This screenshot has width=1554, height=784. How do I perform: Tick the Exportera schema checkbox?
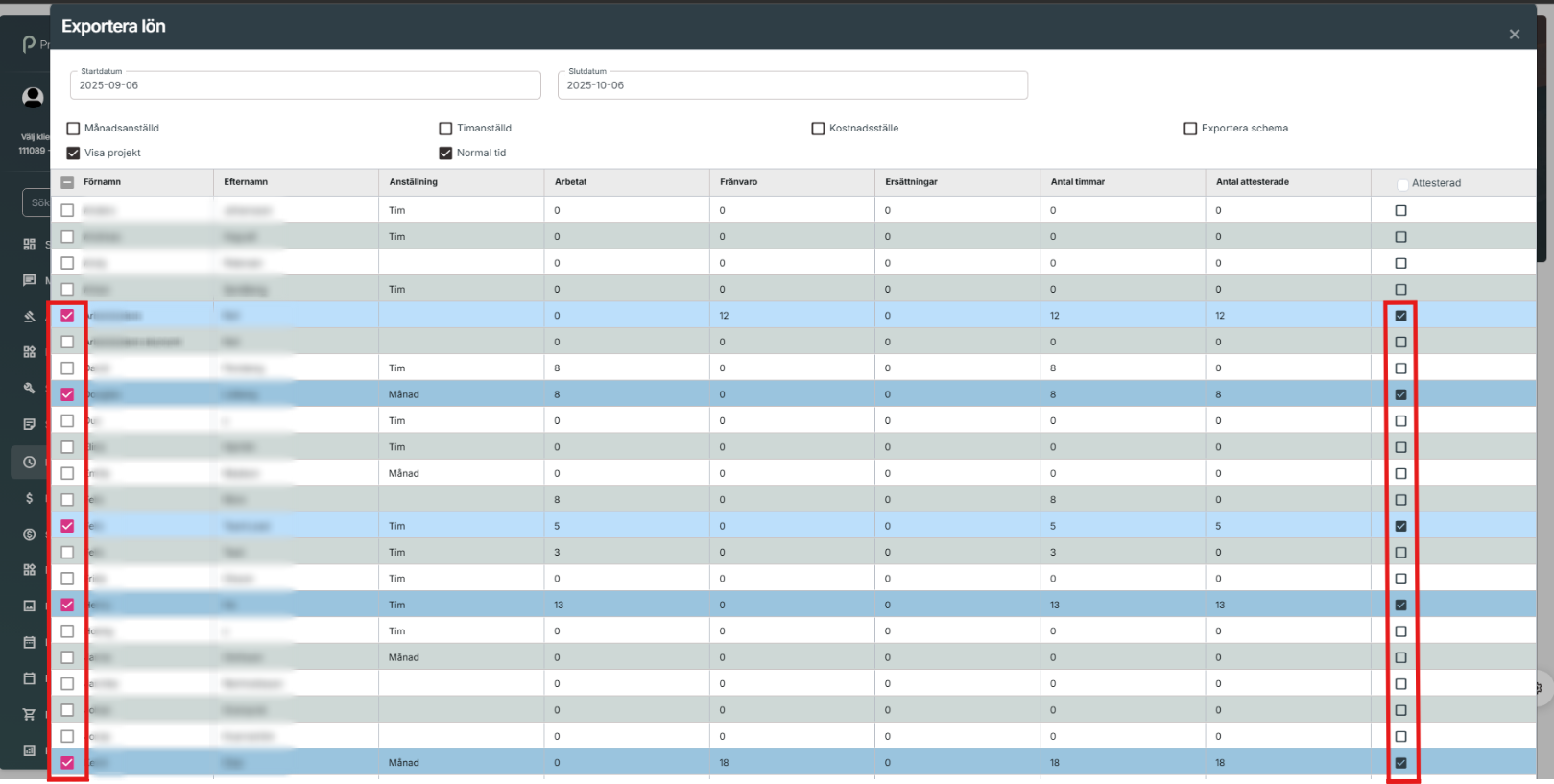pos(1190,129)
